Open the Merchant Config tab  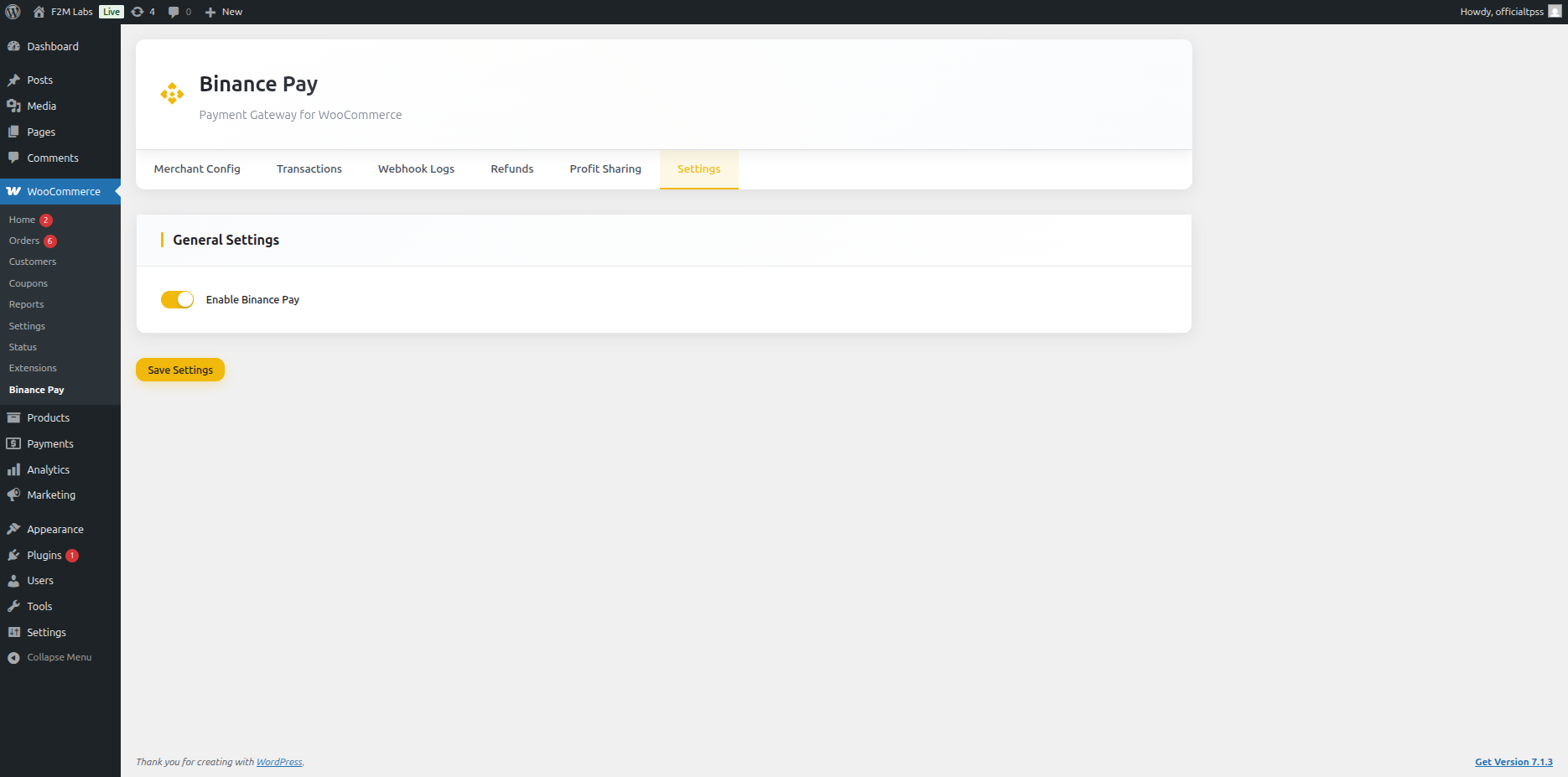pos(197,169)
